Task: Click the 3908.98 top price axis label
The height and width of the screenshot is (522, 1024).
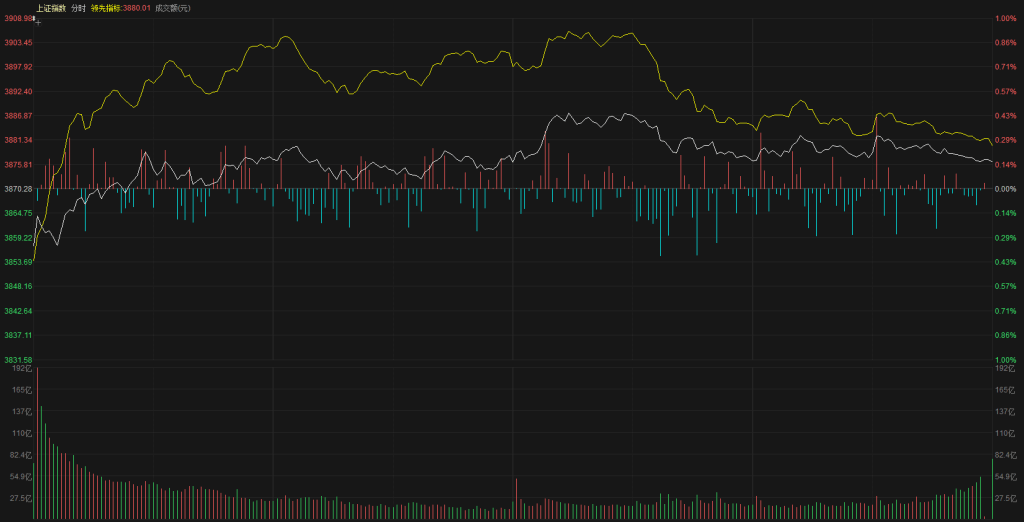Action: click(x=17, y=18)
